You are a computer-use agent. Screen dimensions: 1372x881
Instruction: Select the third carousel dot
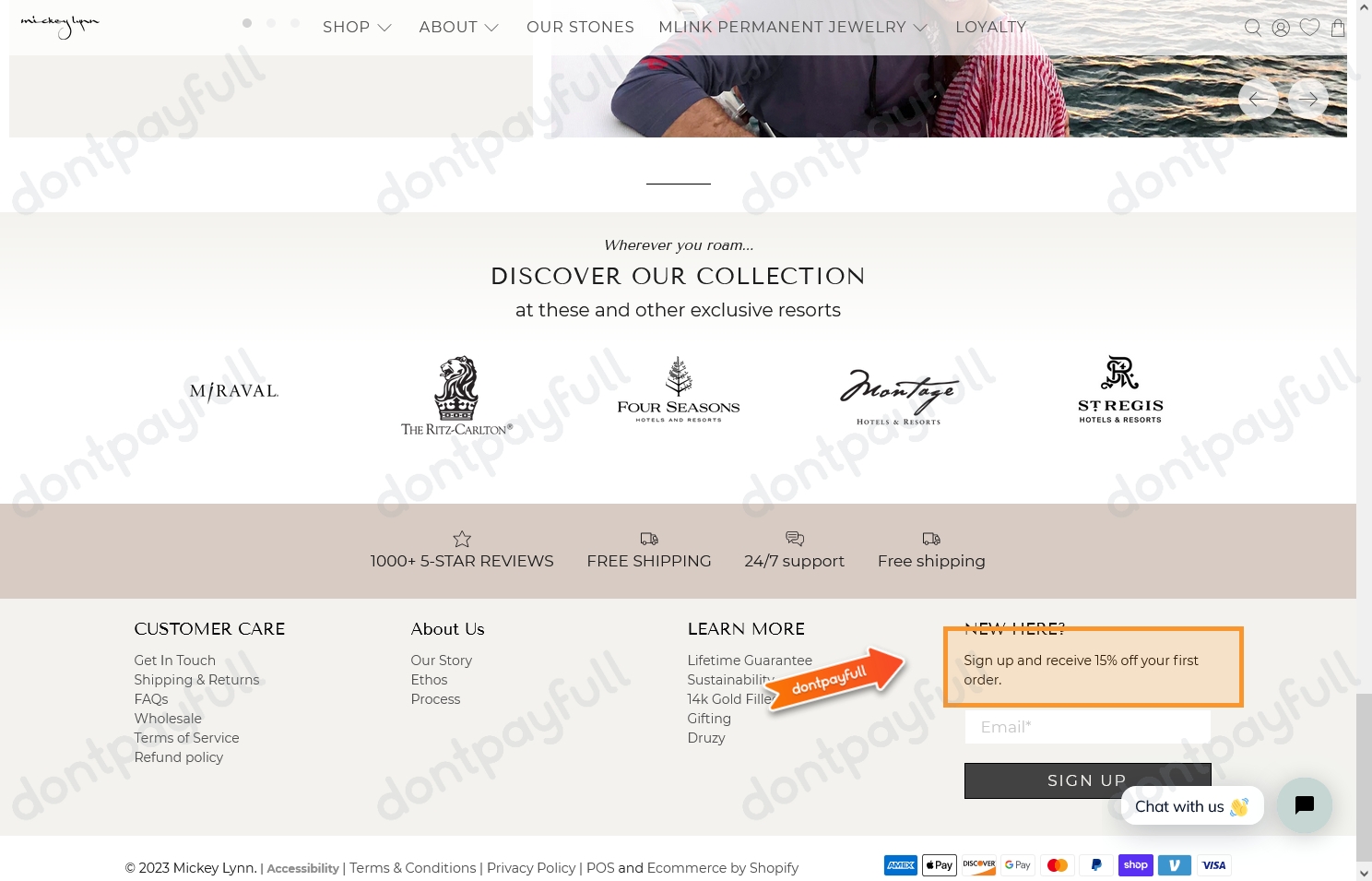pyautogui.click(x=294, y=22)
